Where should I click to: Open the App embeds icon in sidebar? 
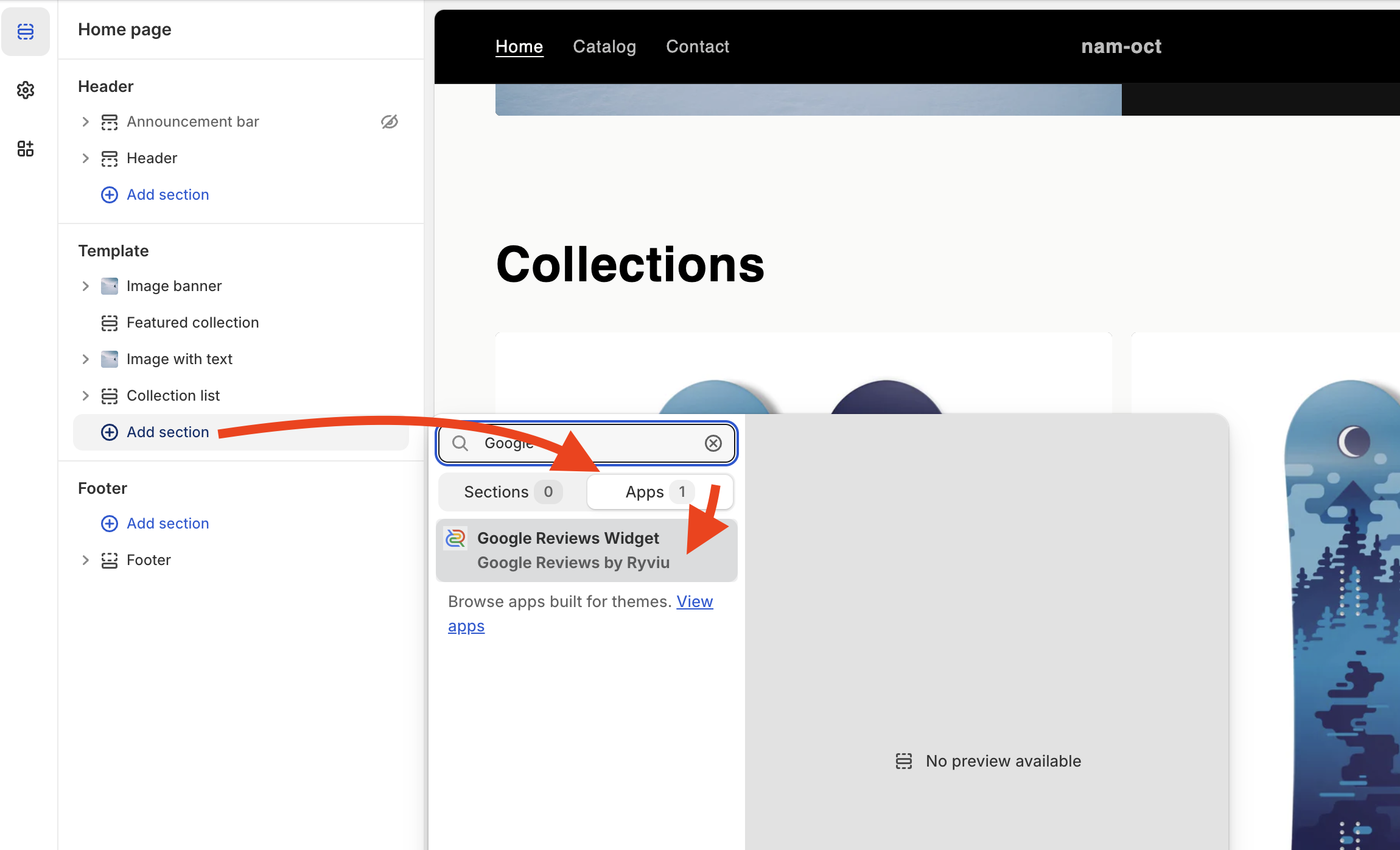(x=26, y=149)
